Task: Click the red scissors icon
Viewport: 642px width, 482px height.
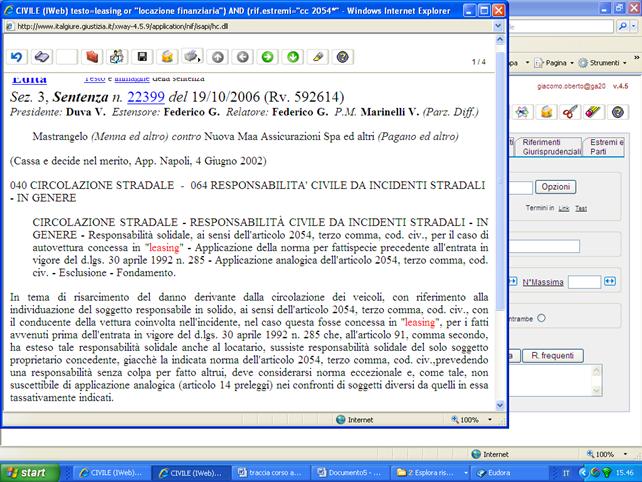Action: pos(570,112)
